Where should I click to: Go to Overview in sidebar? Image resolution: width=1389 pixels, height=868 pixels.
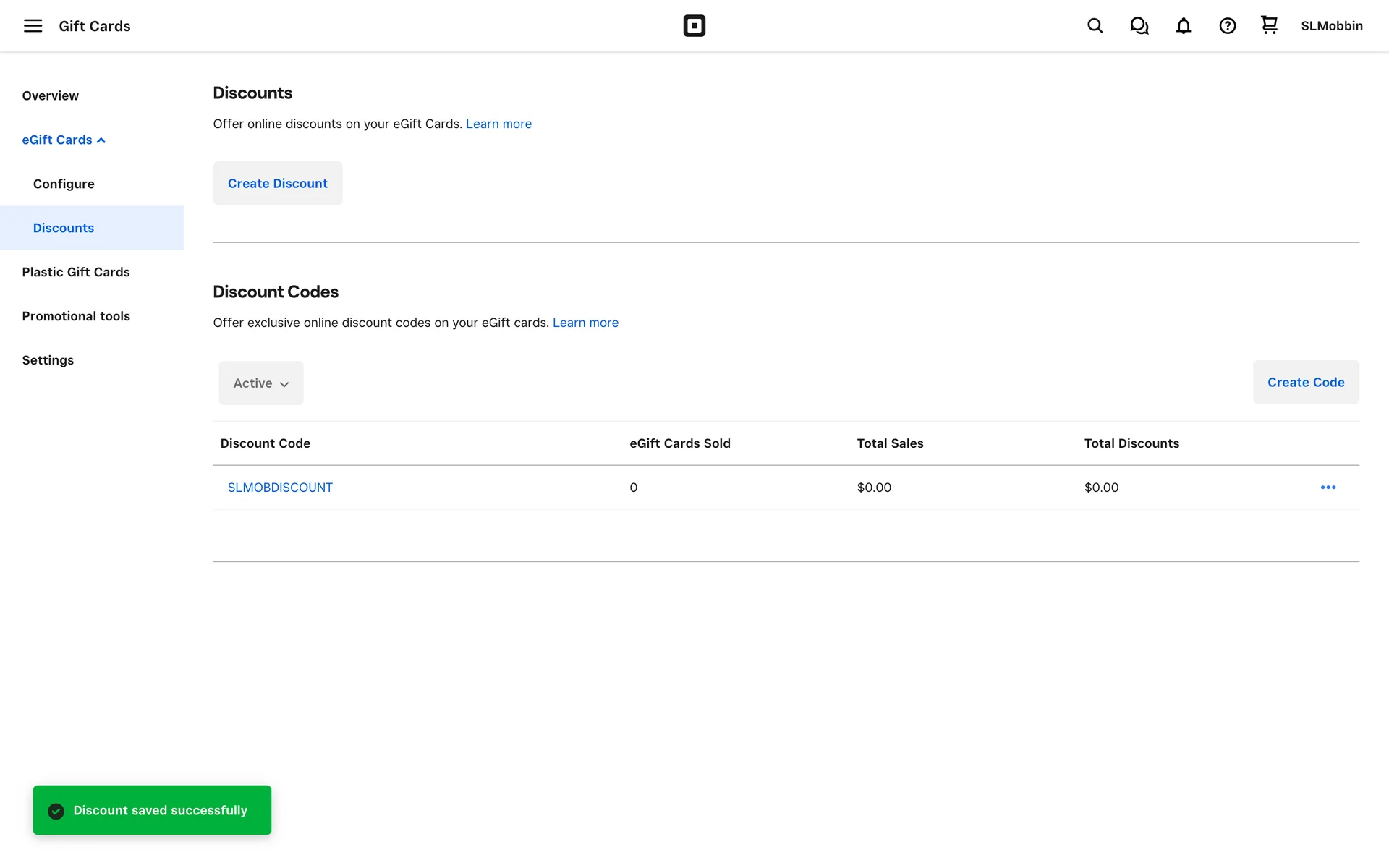pos(50,95)
